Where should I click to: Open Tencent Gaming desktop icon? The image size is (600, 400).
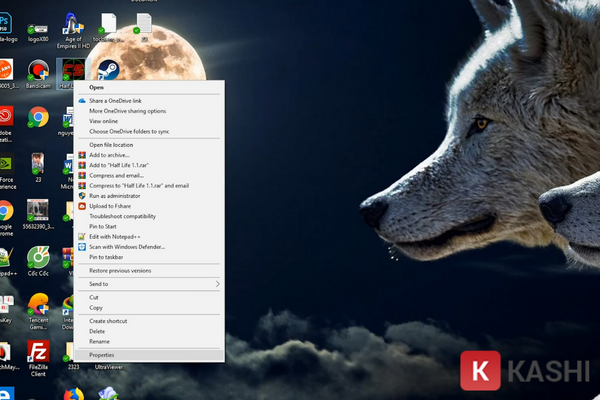click(x=38, y=305)
